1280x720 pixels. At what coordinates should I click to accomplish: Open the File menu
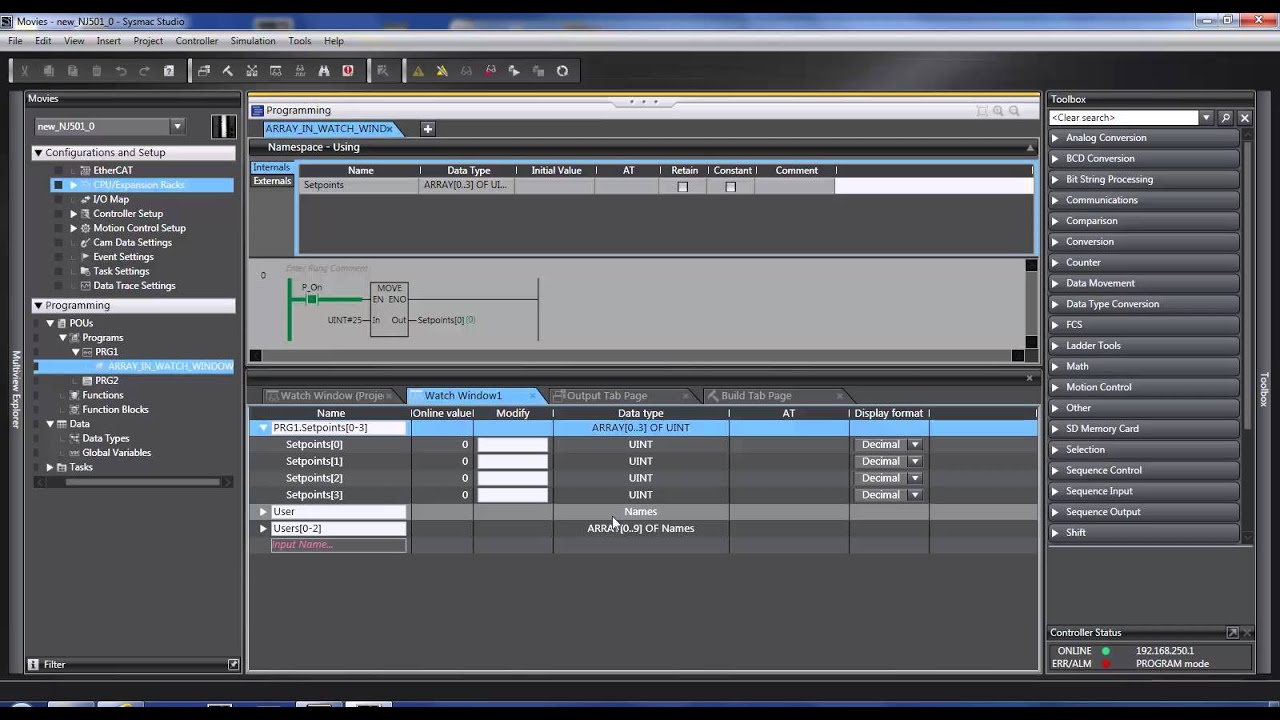[15, 41]
